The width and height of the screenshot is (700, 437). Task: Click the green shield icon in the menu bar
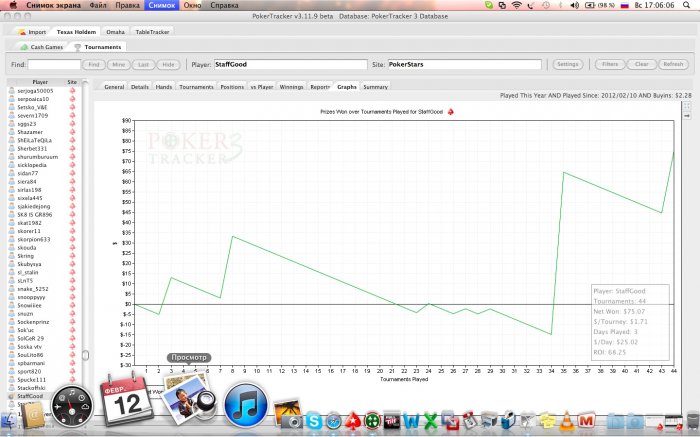[489, 5]
